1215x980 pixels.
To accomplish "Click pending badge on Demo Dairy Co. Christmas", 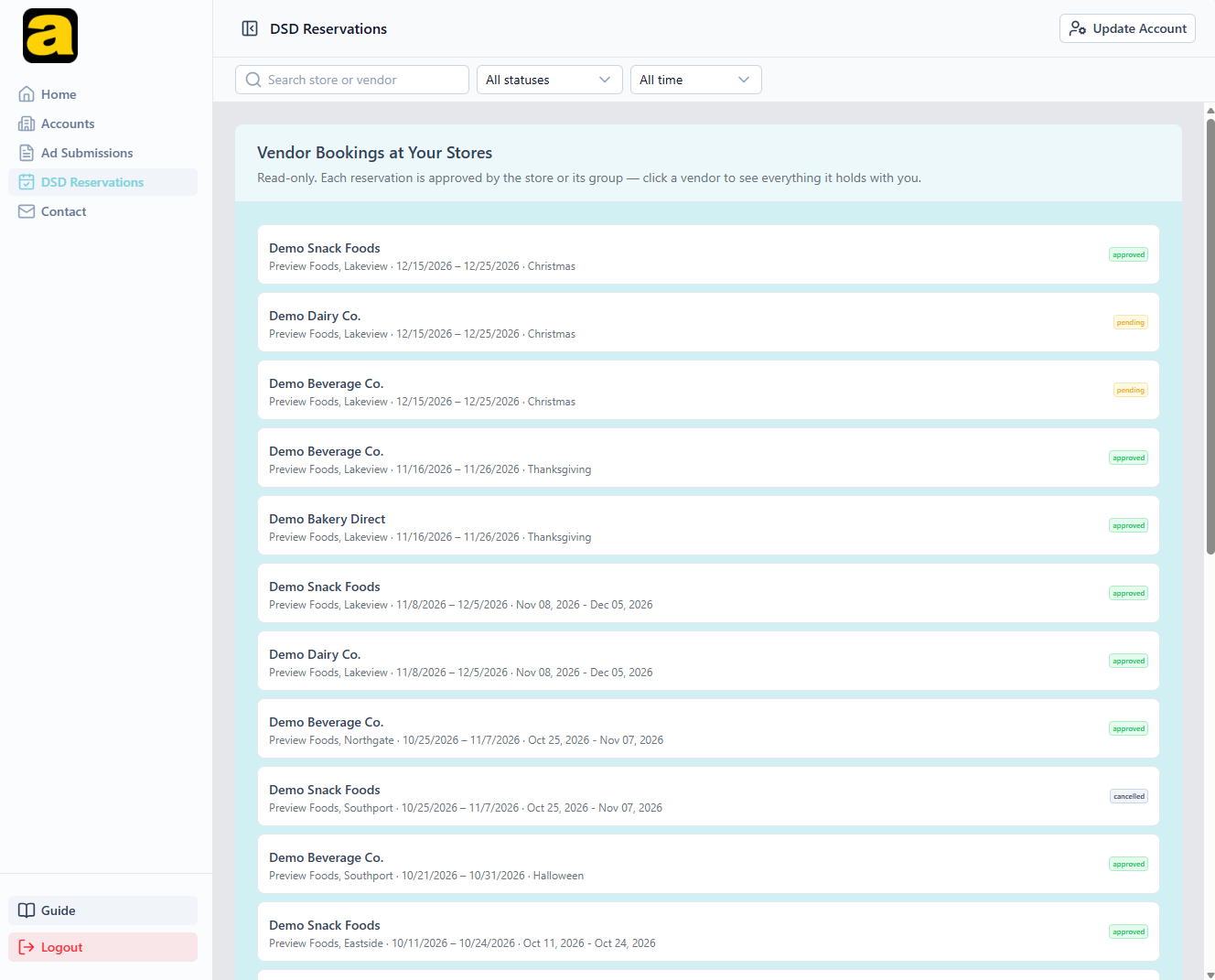I will click(x=1130, y=322).
